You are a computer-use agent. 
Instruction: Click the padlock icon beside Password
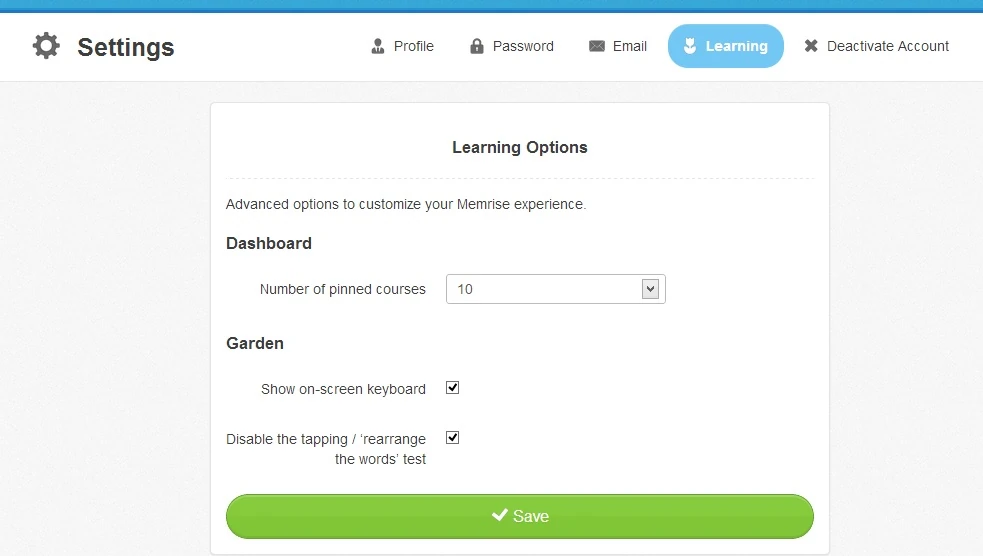click(477, 46)
